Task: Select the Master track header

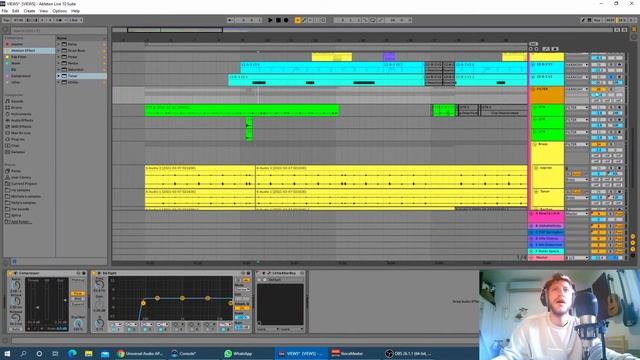Action: (547, 258)
